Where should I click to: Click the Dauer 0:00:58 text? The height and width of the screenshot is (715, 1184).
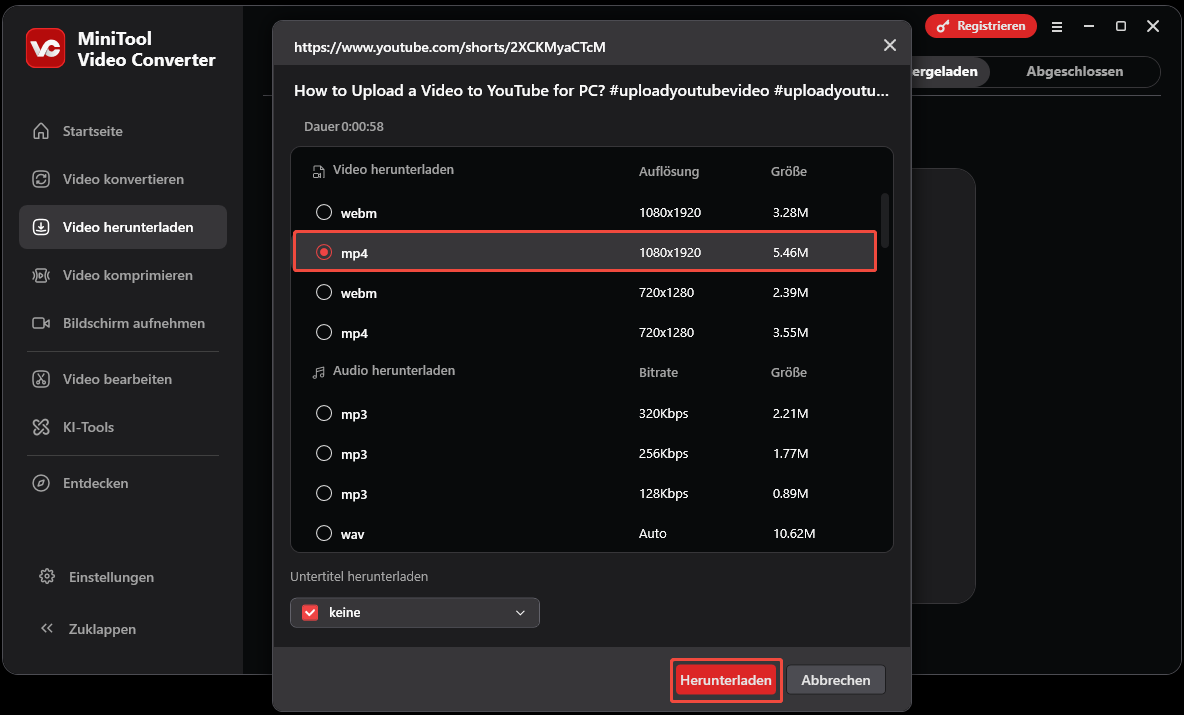344,126
